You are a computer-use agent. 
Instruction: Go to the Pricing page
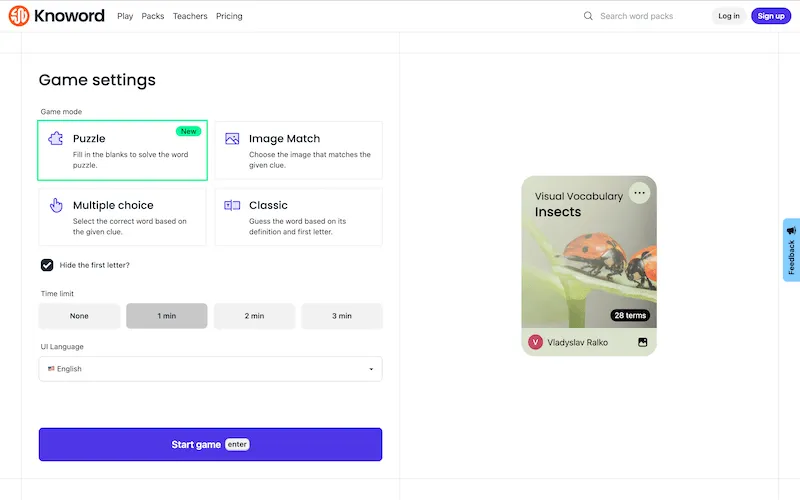229,16
